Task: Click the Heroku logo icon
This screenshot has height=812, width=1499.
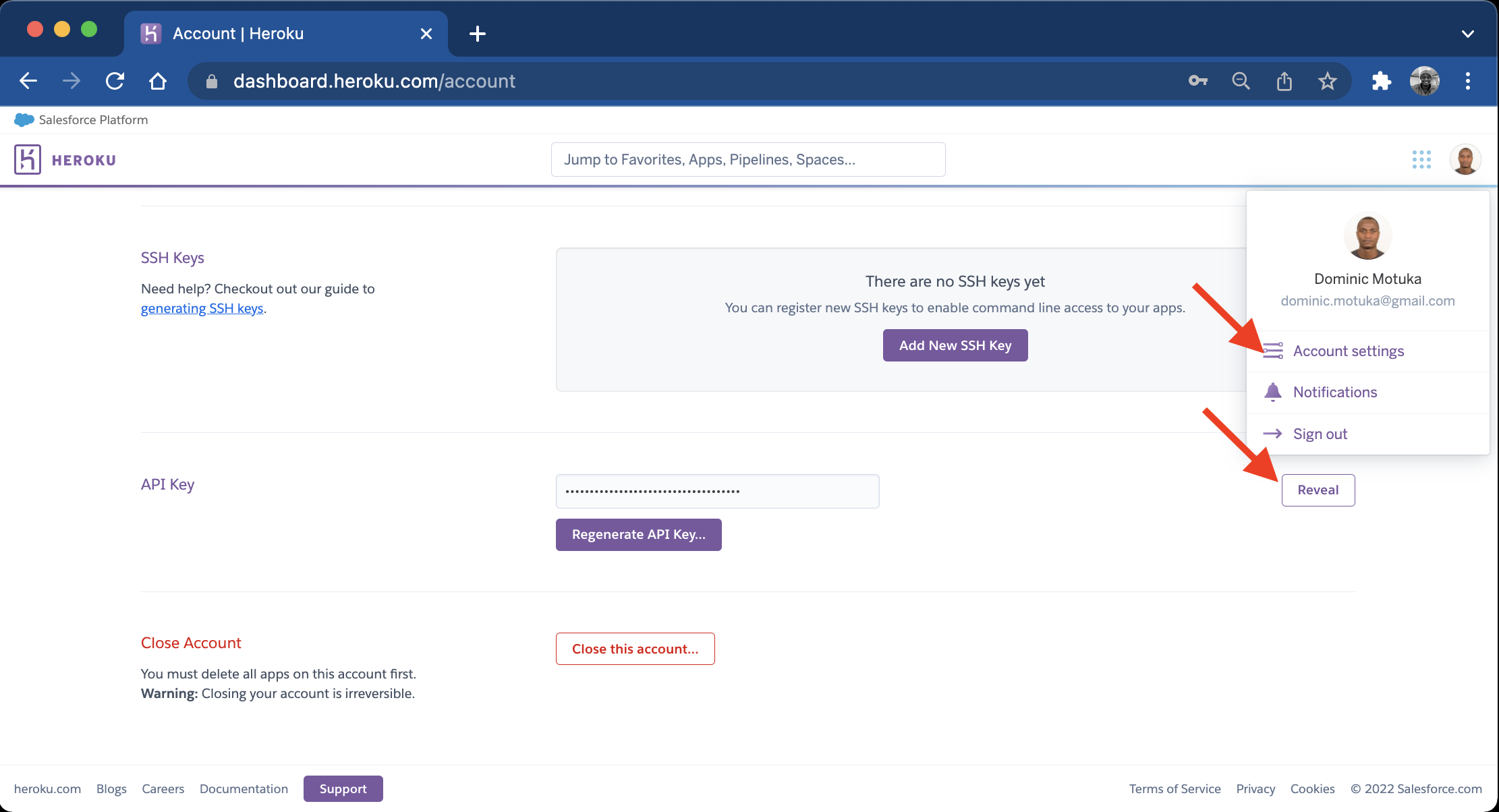Action: [28, 159]
